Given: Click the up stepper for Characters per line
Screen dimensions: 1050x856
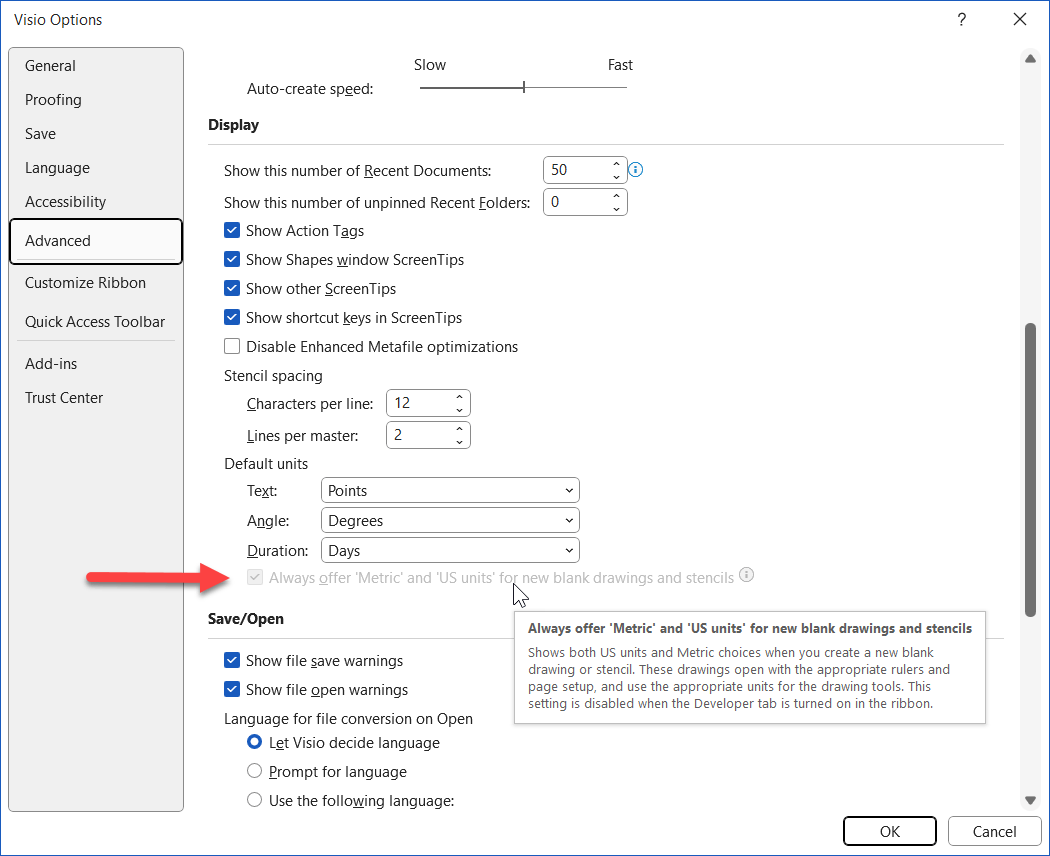Looking at the screenshot, I should [x=458, y=397].
